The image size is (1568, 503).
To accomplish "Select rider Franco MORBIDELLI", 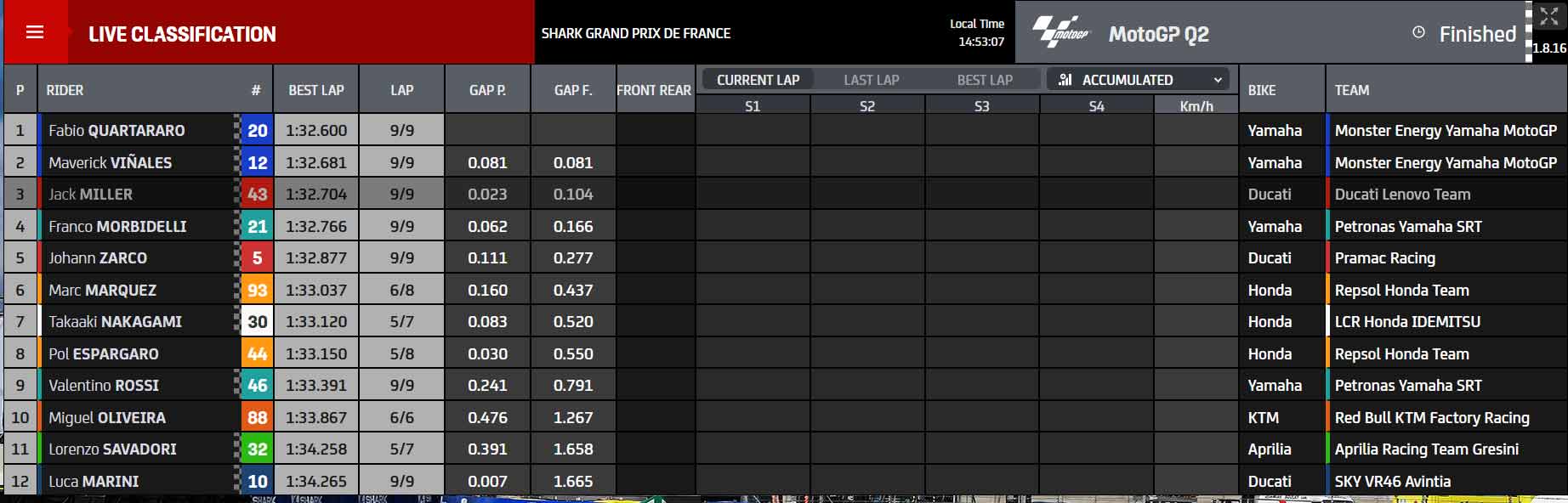I will [x=117, y=226].
